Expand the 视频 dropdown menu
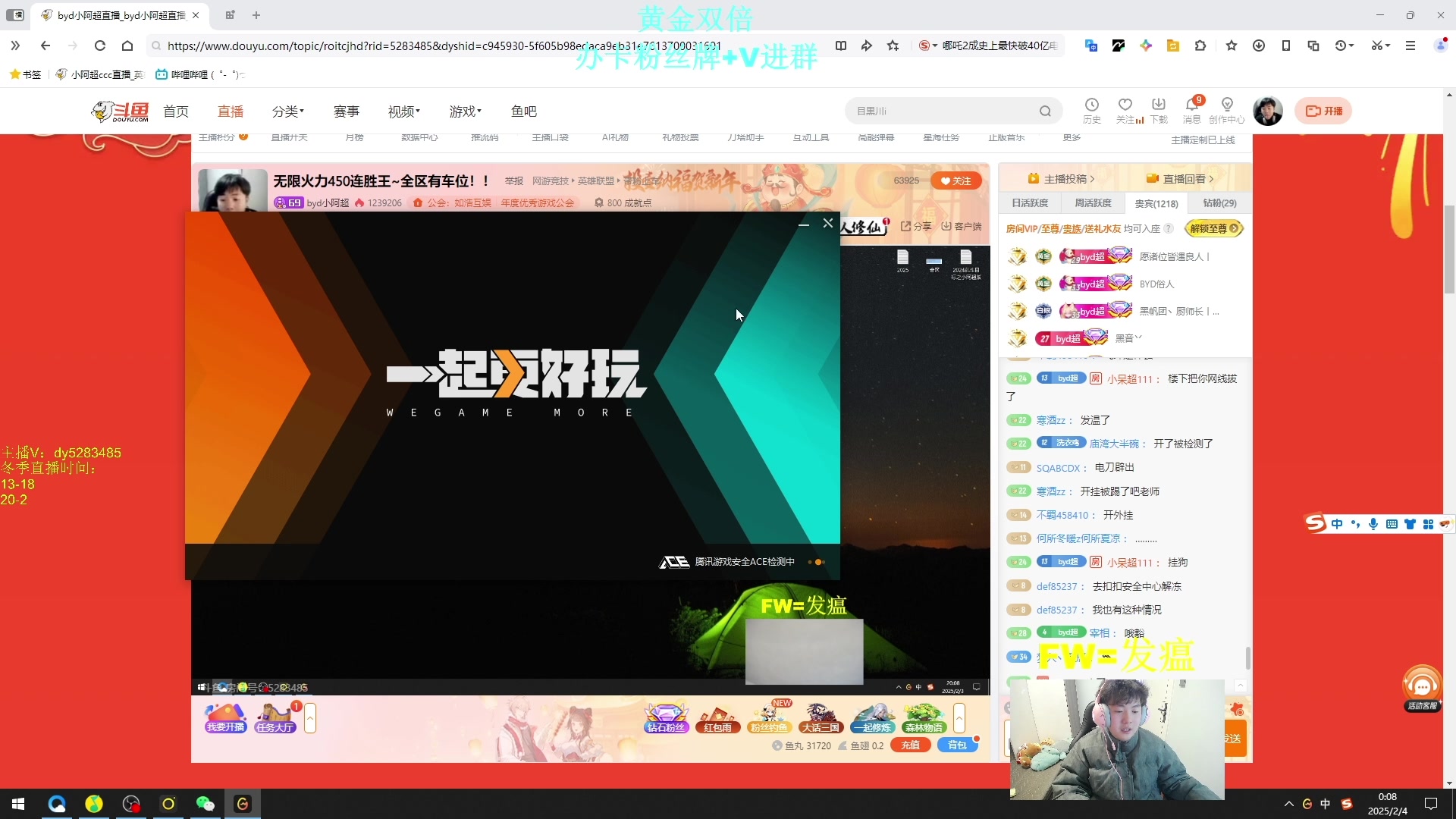 [x=404, y=111]
